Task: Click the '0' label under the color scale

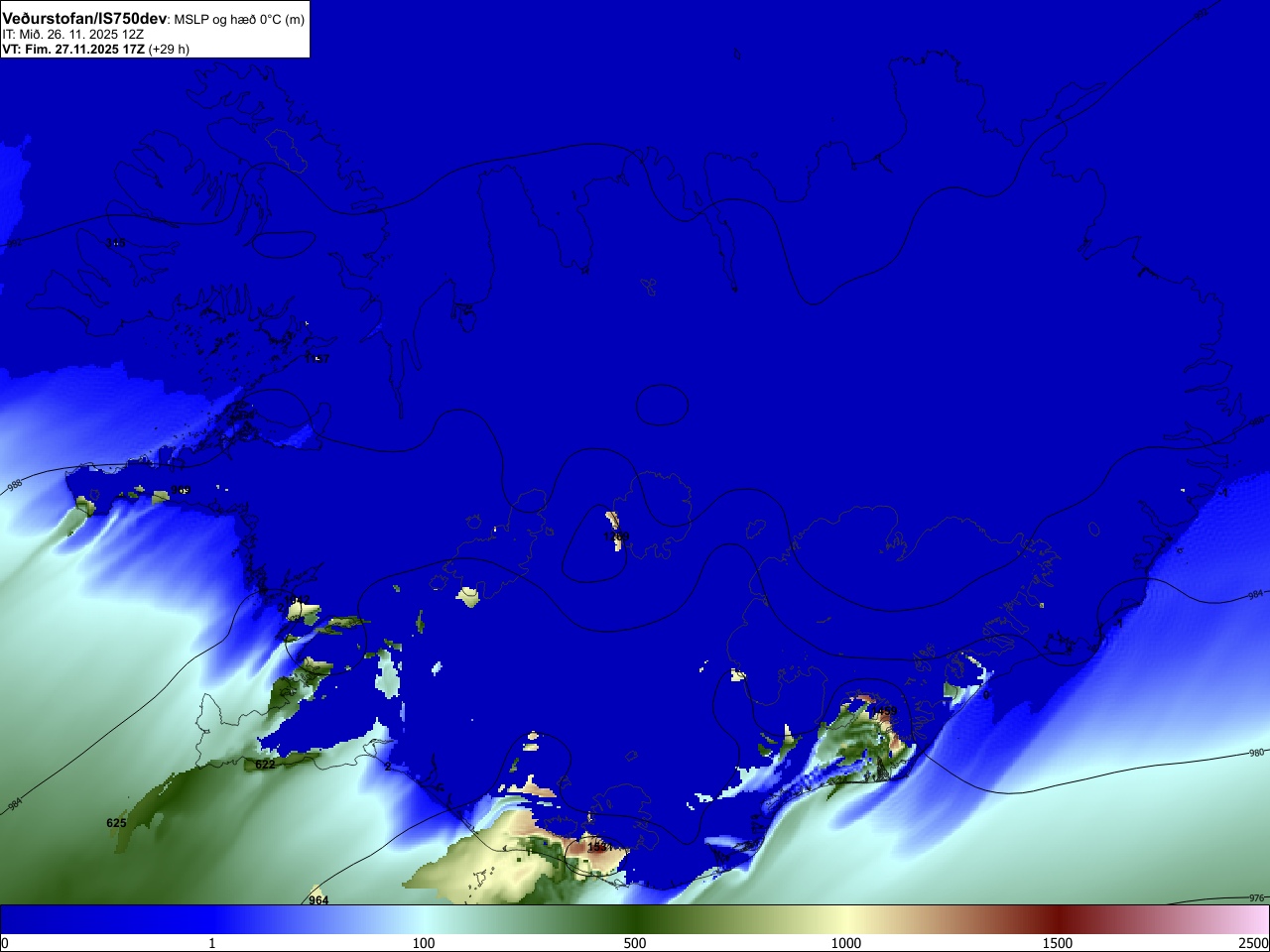Action: pyautogui.click(x=5, y=943)
